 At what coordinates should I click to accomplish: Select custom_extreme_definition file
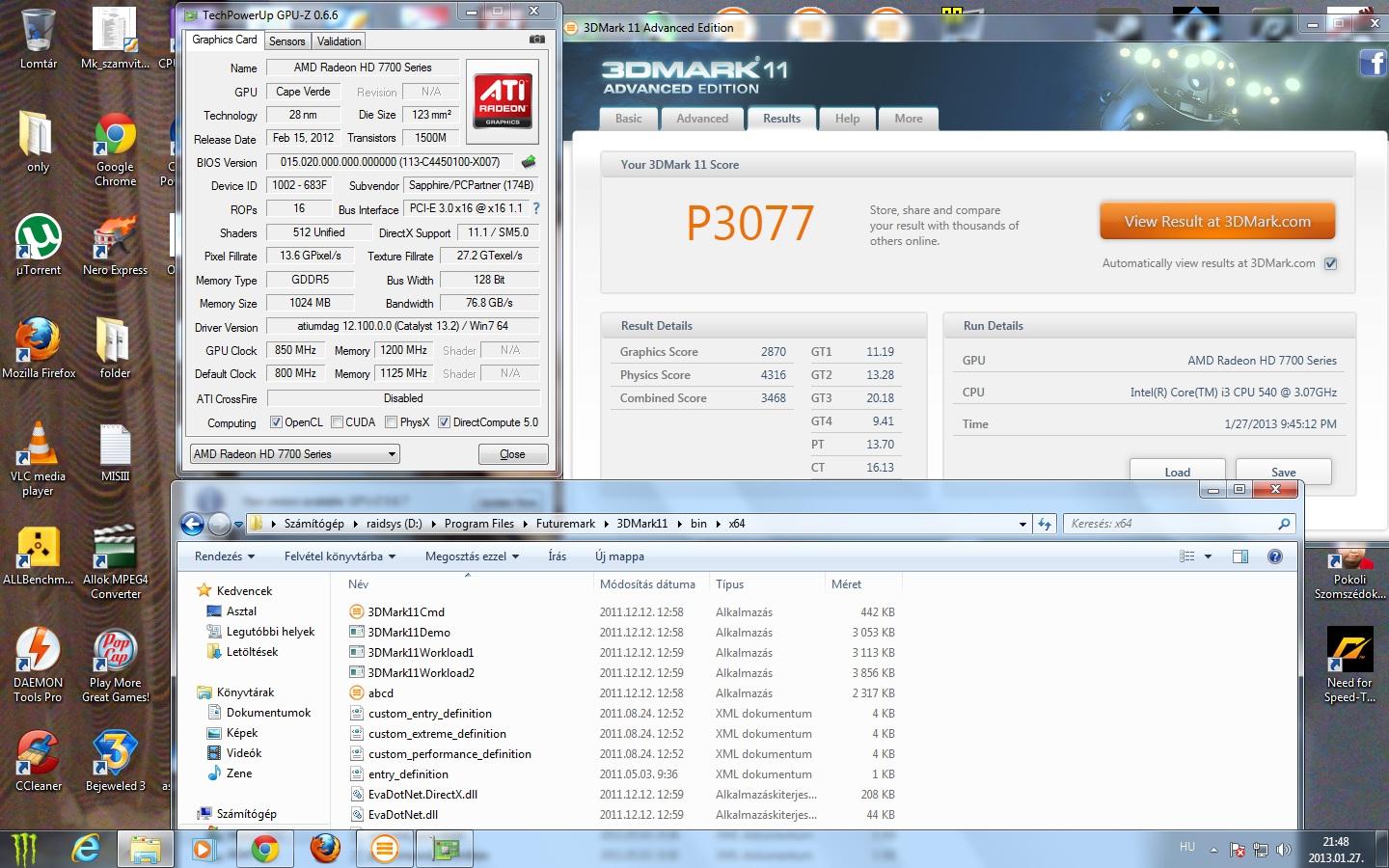[437, 734]
